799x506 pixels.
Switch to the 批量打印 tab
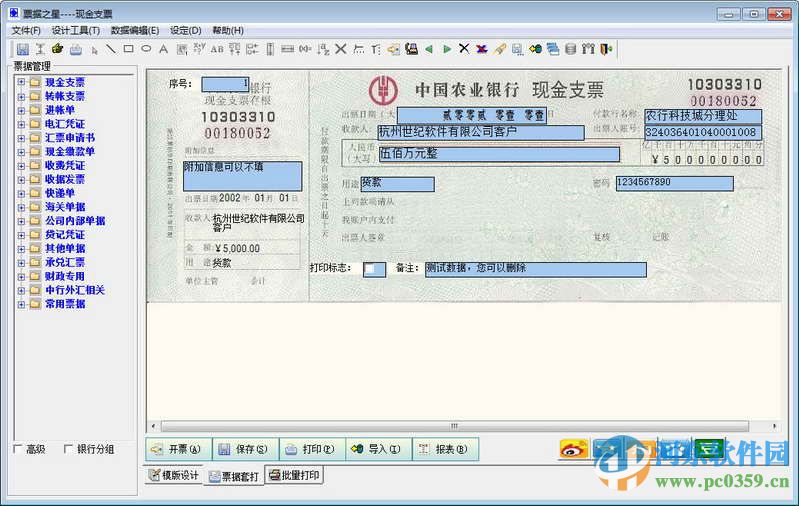coord(295,475)
